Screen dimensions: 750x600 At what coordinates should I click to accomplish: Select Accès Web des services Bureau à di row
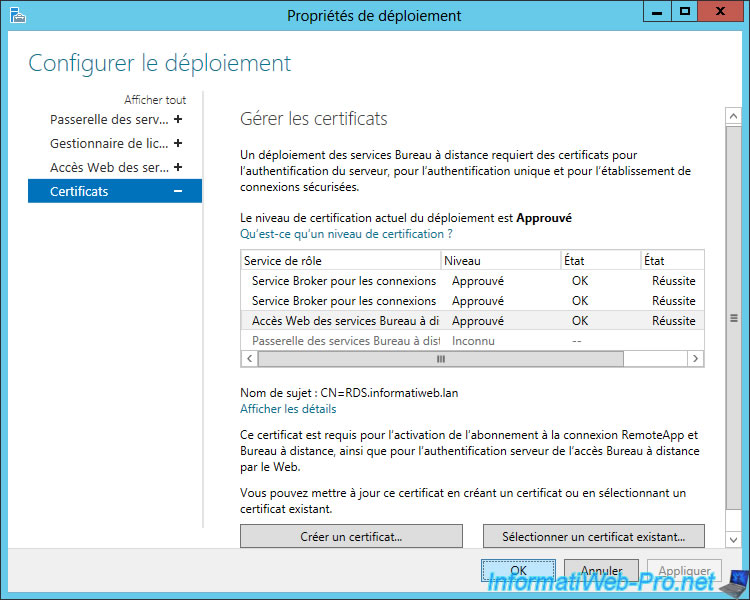[473, 321]
